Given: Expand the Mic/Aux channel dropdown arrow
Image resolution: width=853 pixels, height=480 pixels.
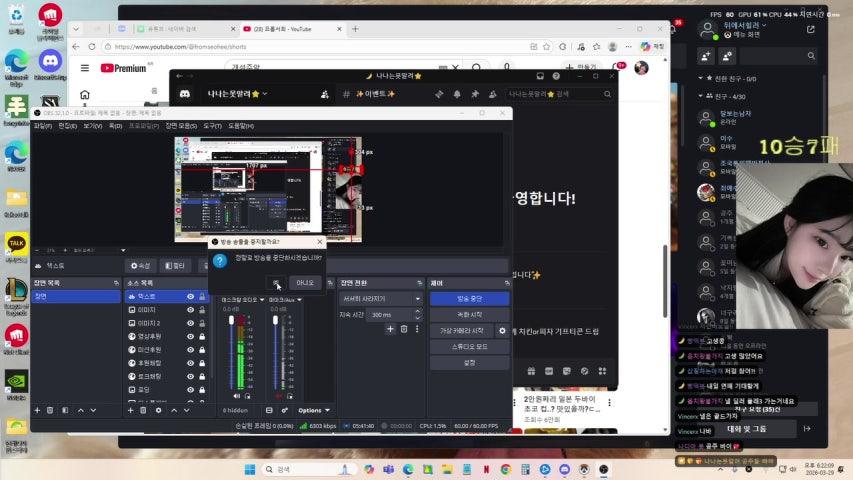Looking at the screenshot, I should tap(299, 300).
